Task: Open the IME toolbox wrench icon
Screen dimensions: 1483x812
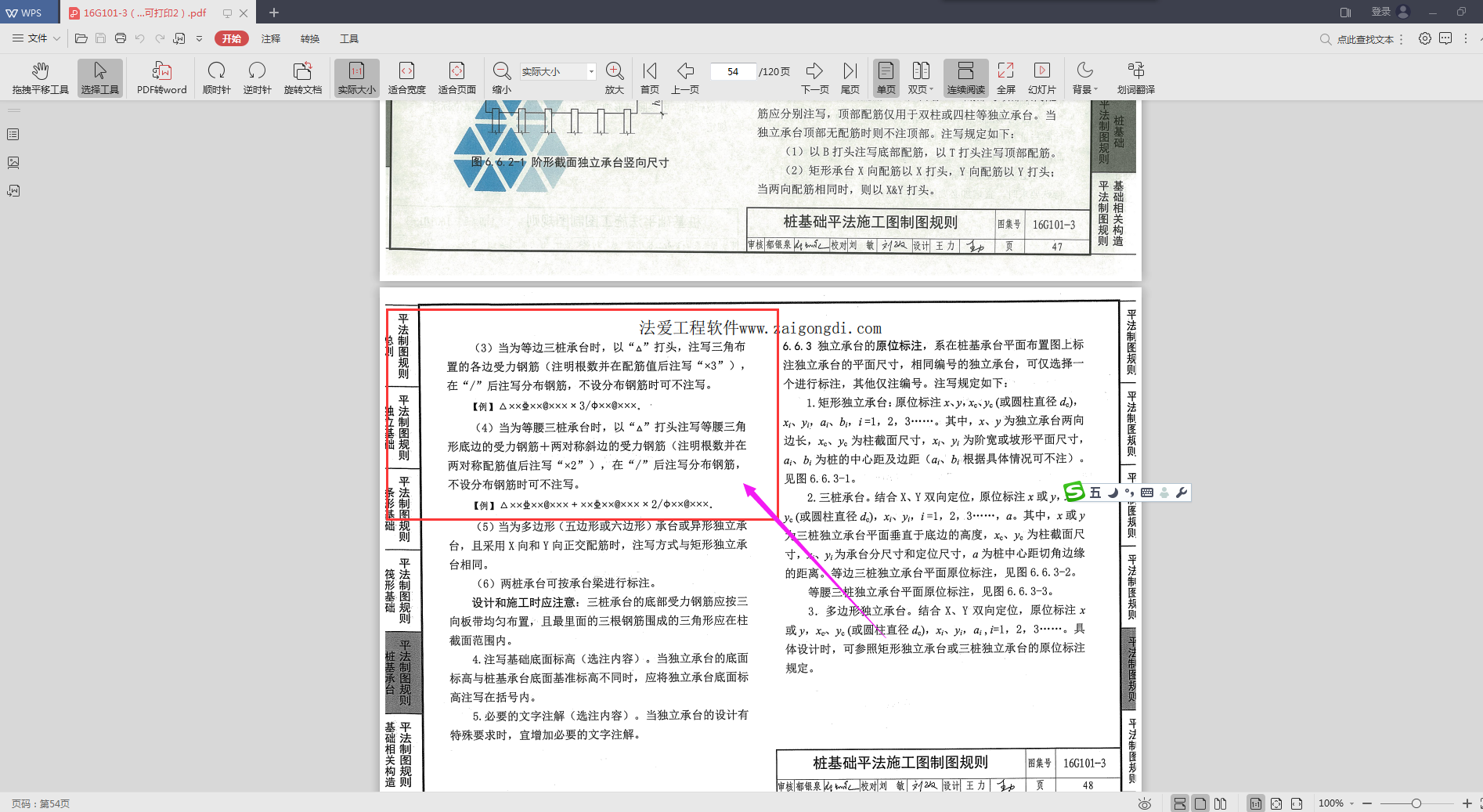Action: pyautogui.click(x=1182, y=493)
